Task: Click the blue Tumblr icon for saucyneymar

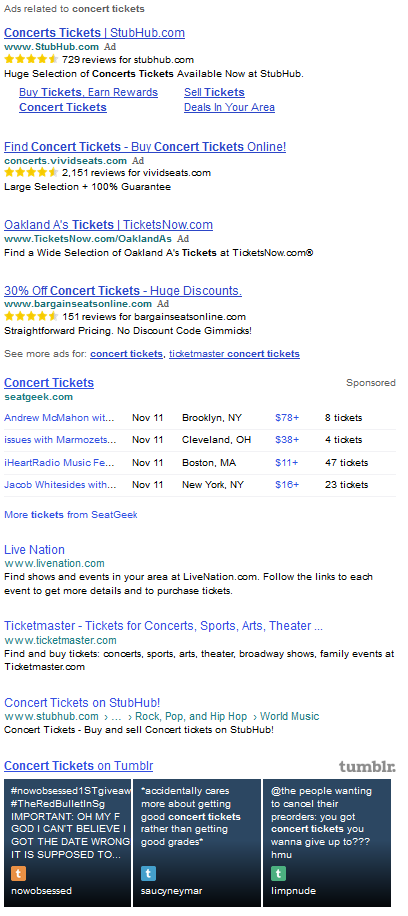Action: pyautogui.click(x=148, y=873)
